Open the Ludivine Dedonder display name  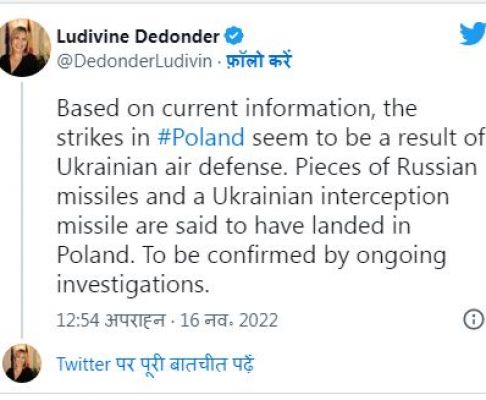tap(138, 36)
